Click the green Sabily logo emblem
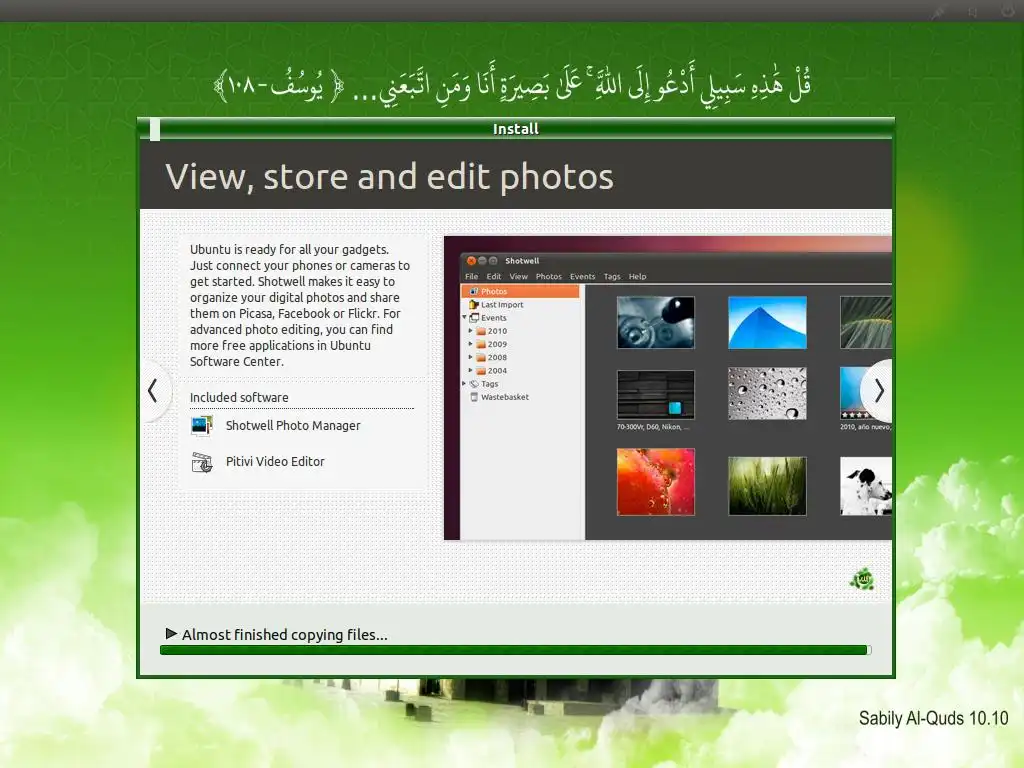Viewport: 1024px width, 768px height. pyautogui.click(x=861, y=579)
